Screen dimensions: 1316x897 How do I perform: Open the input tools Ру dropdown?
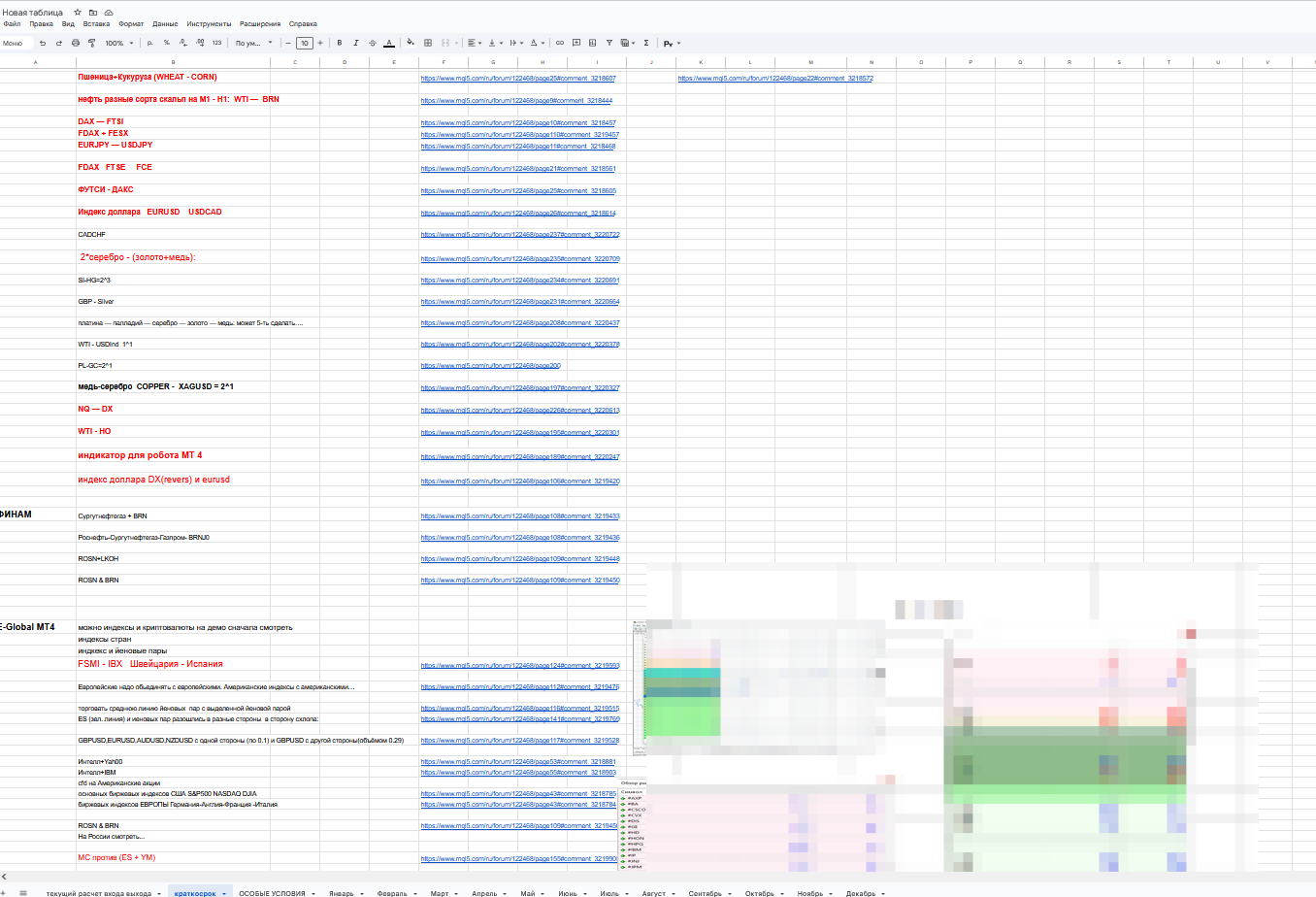pos(672,43)
